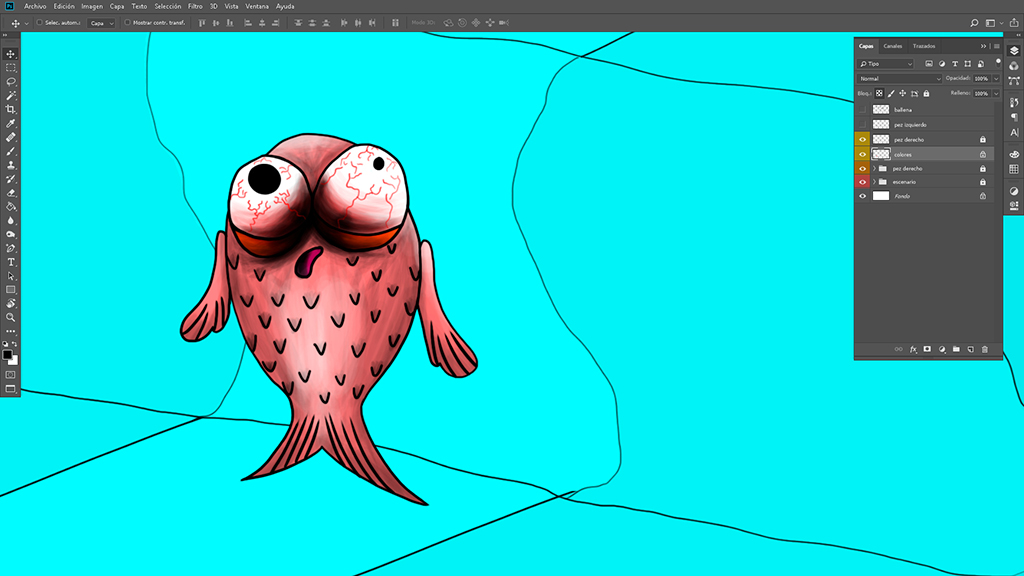The image size is (1024, 576).
Task: Hide the Fondo layer
Action: 862,196
